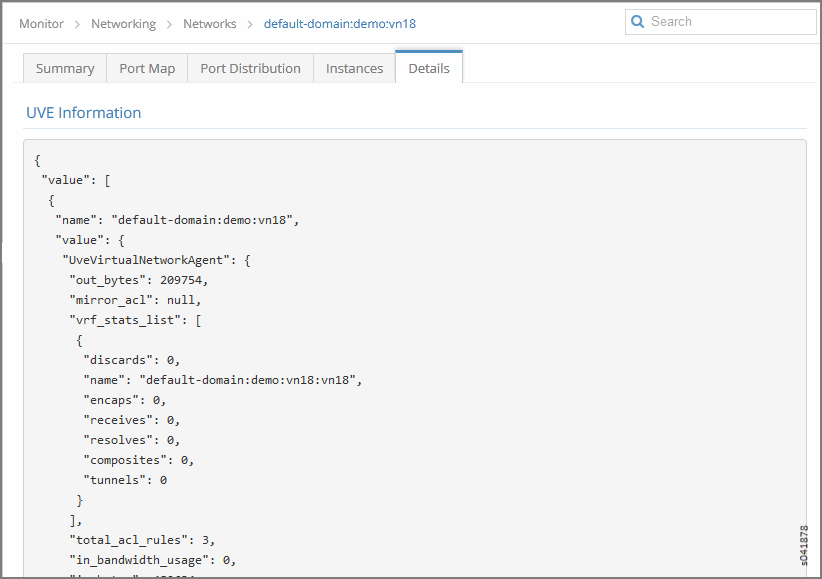Click the "total_acl_rules": 3 line
This screenshot has height=579, width=822.
pos(142,540)
